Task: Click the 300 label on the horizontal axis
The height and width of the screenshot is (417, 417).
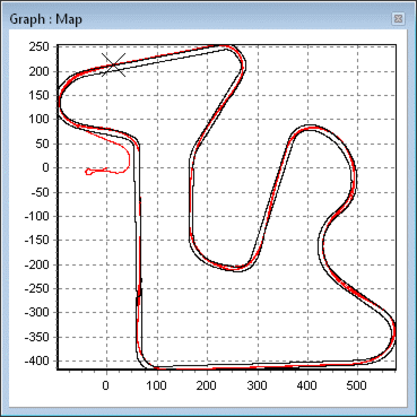Action: tap(257, 386)
